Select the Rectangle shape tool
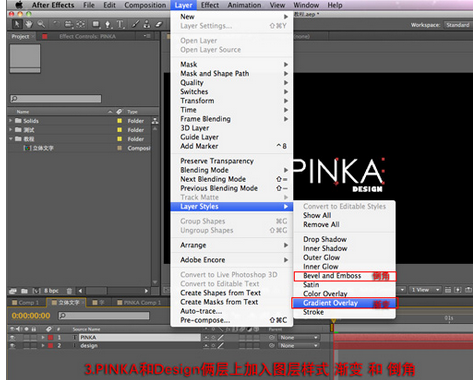This screenshot has height=380, width=473. pyautogui.click(x=96, y=24)
